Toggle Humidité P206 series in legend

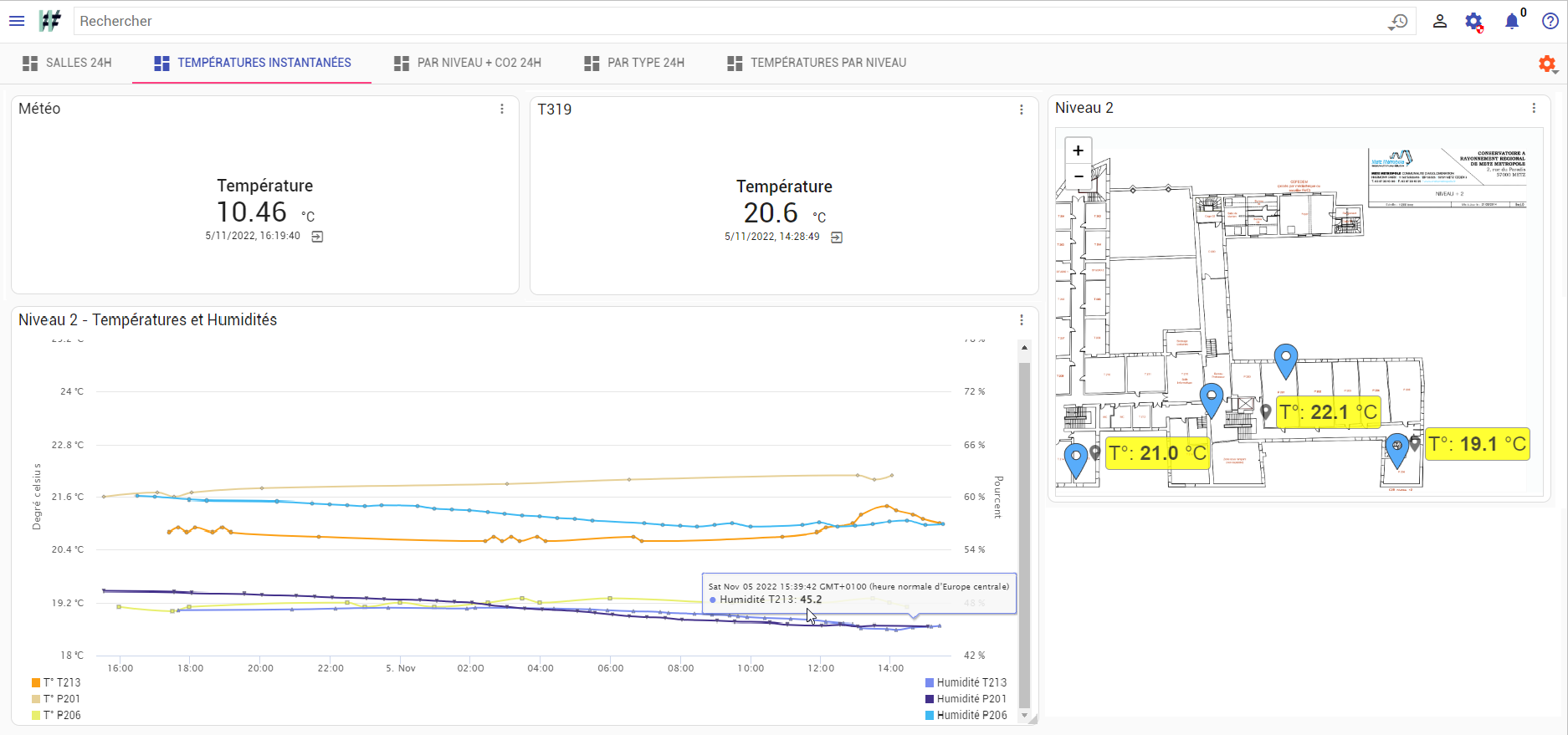click(x=966, y=715)
